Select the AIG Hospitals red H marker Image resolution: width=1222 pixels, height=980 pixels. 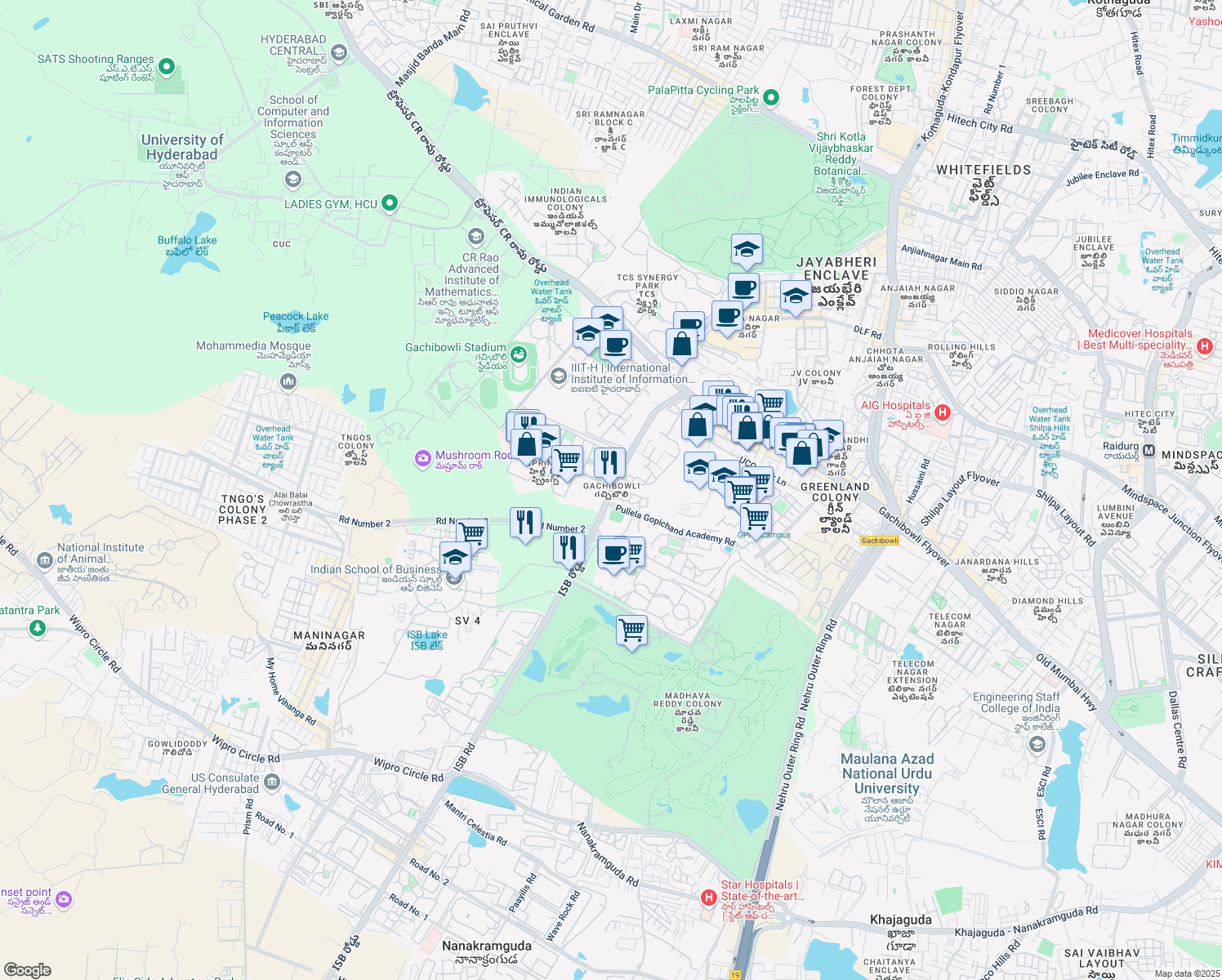tap(943, 412)
